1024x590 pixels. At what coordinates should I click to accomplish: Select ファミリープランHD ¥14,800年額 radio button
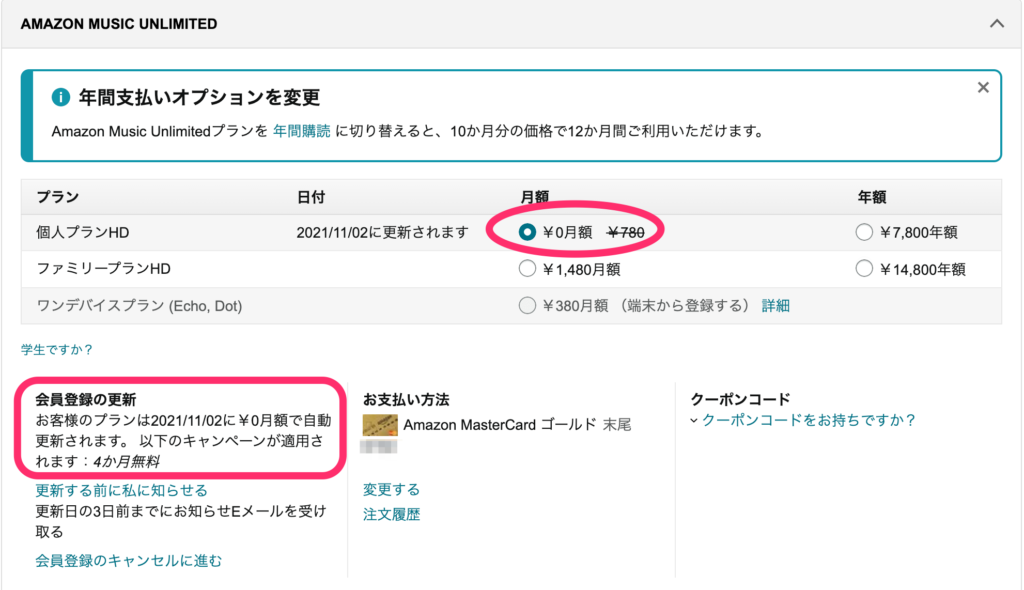(x=864, y=269)
